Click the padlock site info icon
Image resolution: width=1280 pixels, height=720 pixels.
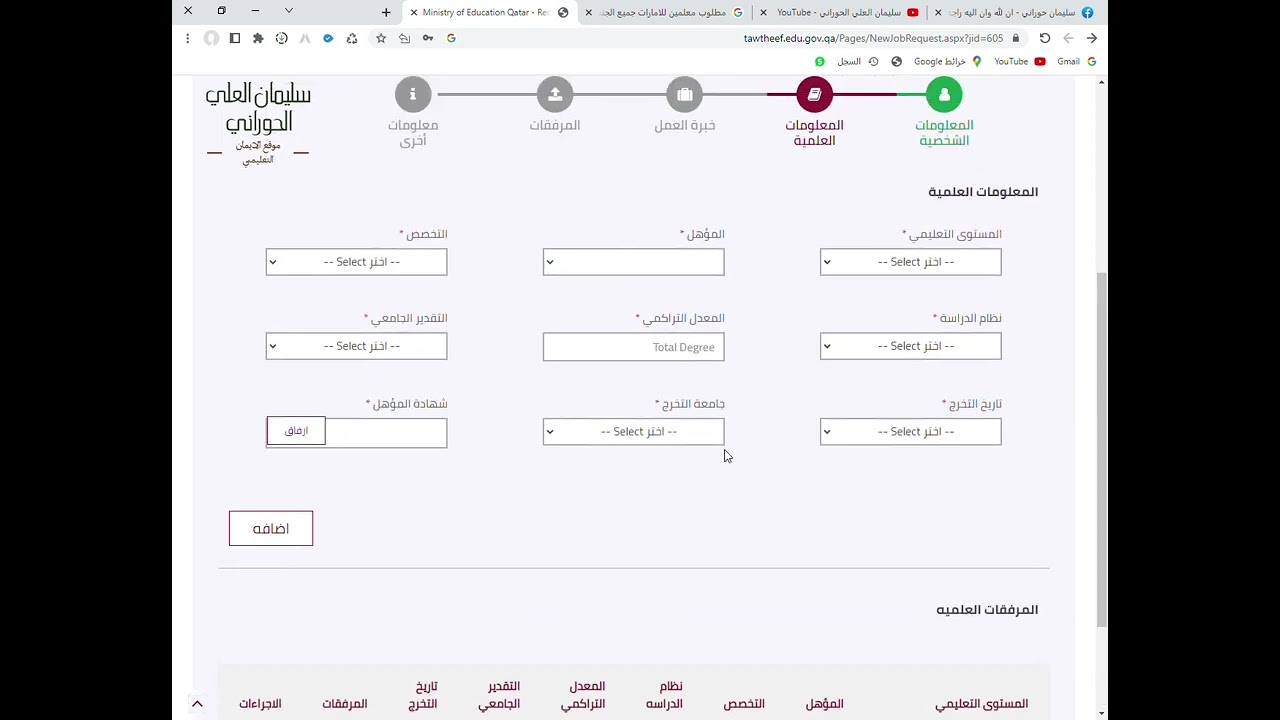click(x=1015, y=38)
